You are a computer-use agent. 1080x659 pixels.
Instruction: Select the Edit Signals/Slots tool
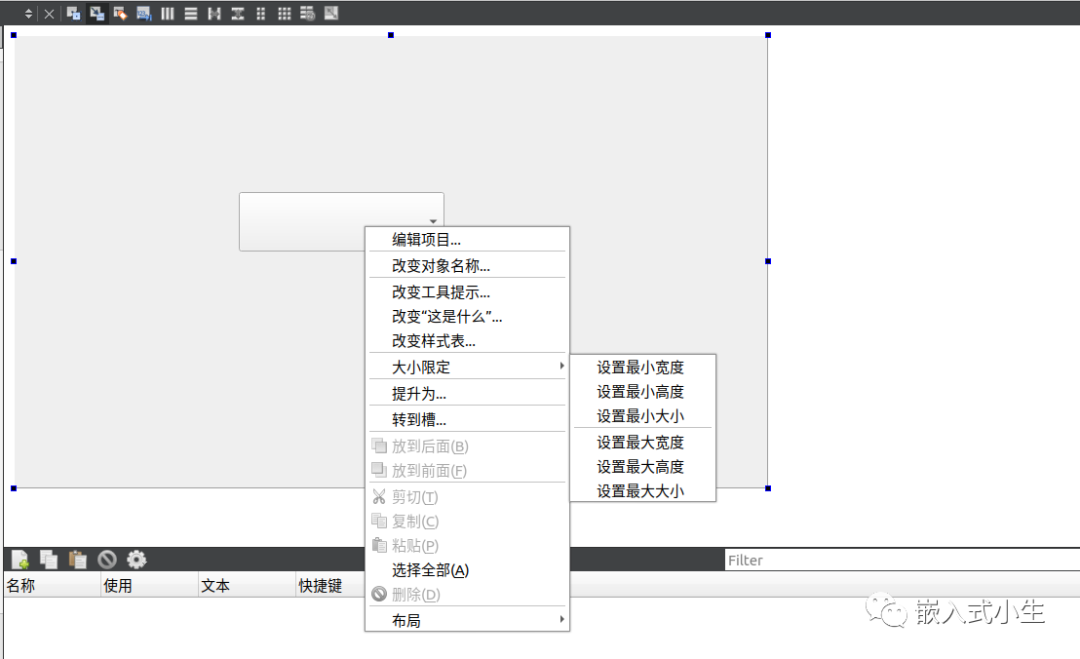point(95,13)
